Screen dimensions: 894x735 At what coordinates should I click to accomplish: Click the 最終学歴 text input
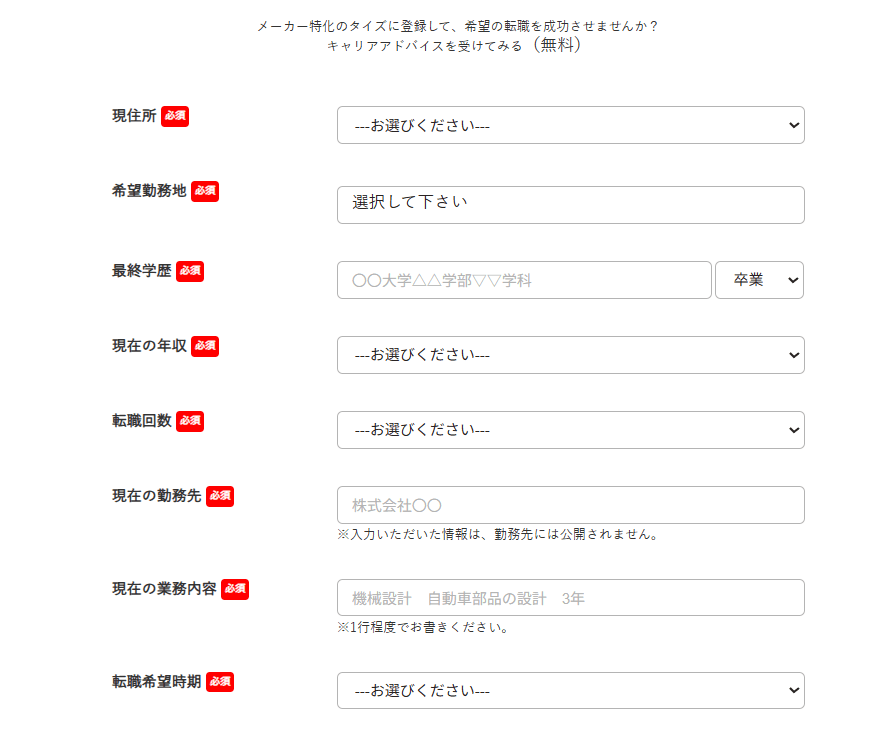click(524, 280)
